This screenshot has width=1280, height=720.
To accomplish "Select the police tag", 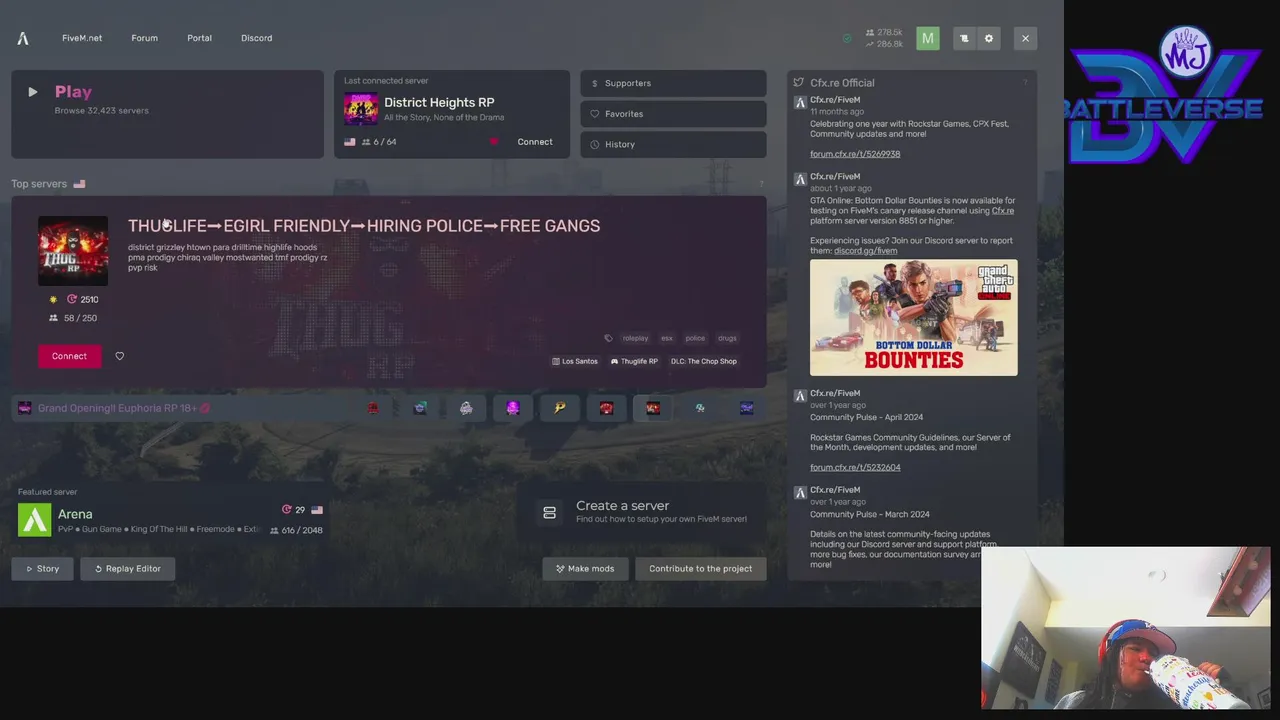I will (695, 338).
